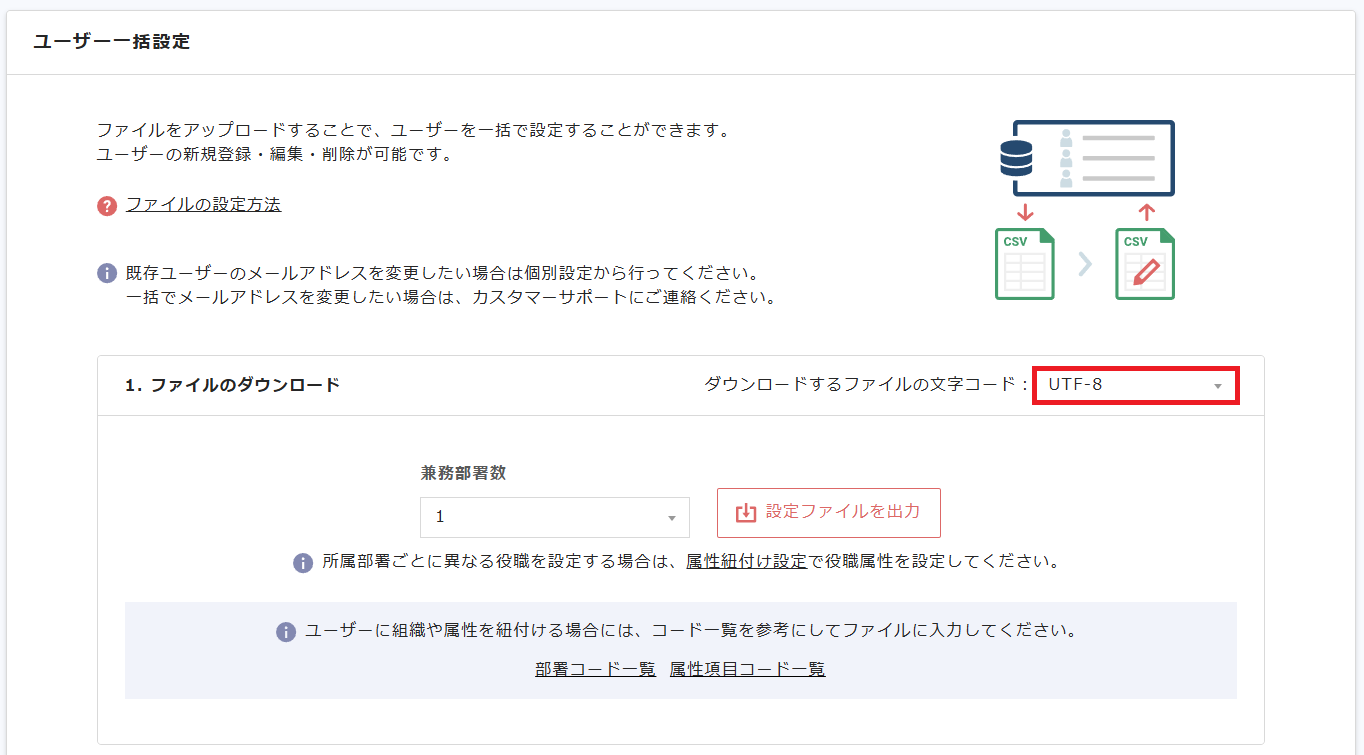1364x755 pixels.
Task: Open the 兼務部署数 dropdown showing 1
Action: pos(554,517)
